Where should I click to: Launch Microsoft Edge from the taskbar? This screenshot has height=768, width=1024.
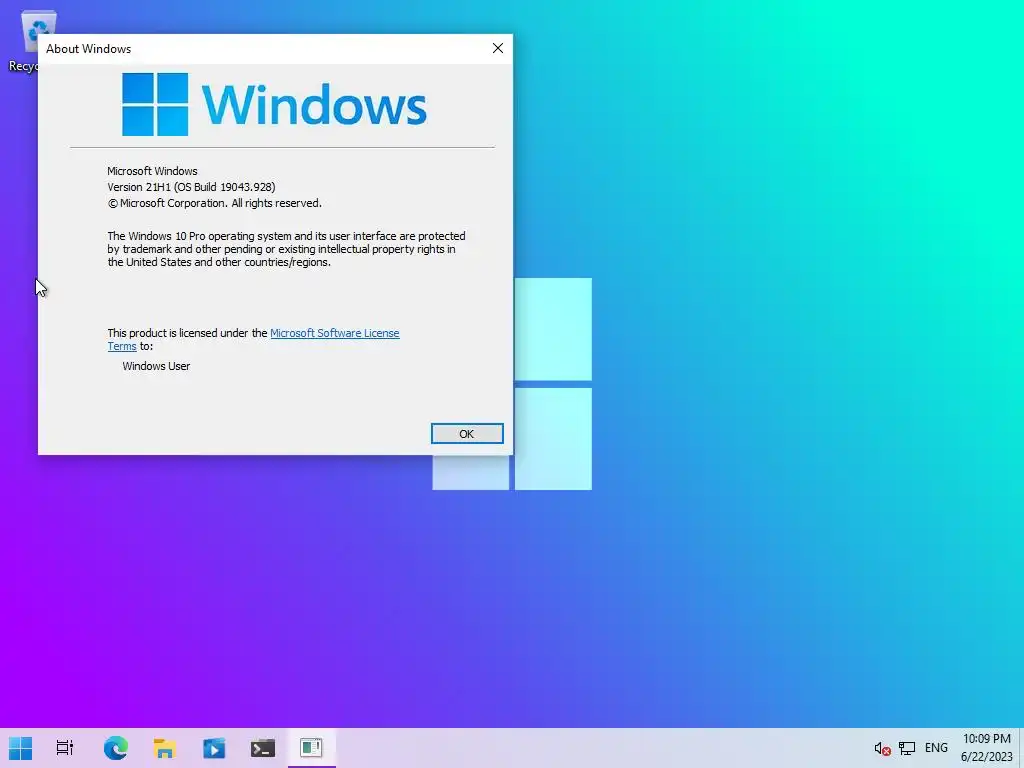[x=116, y=748]
